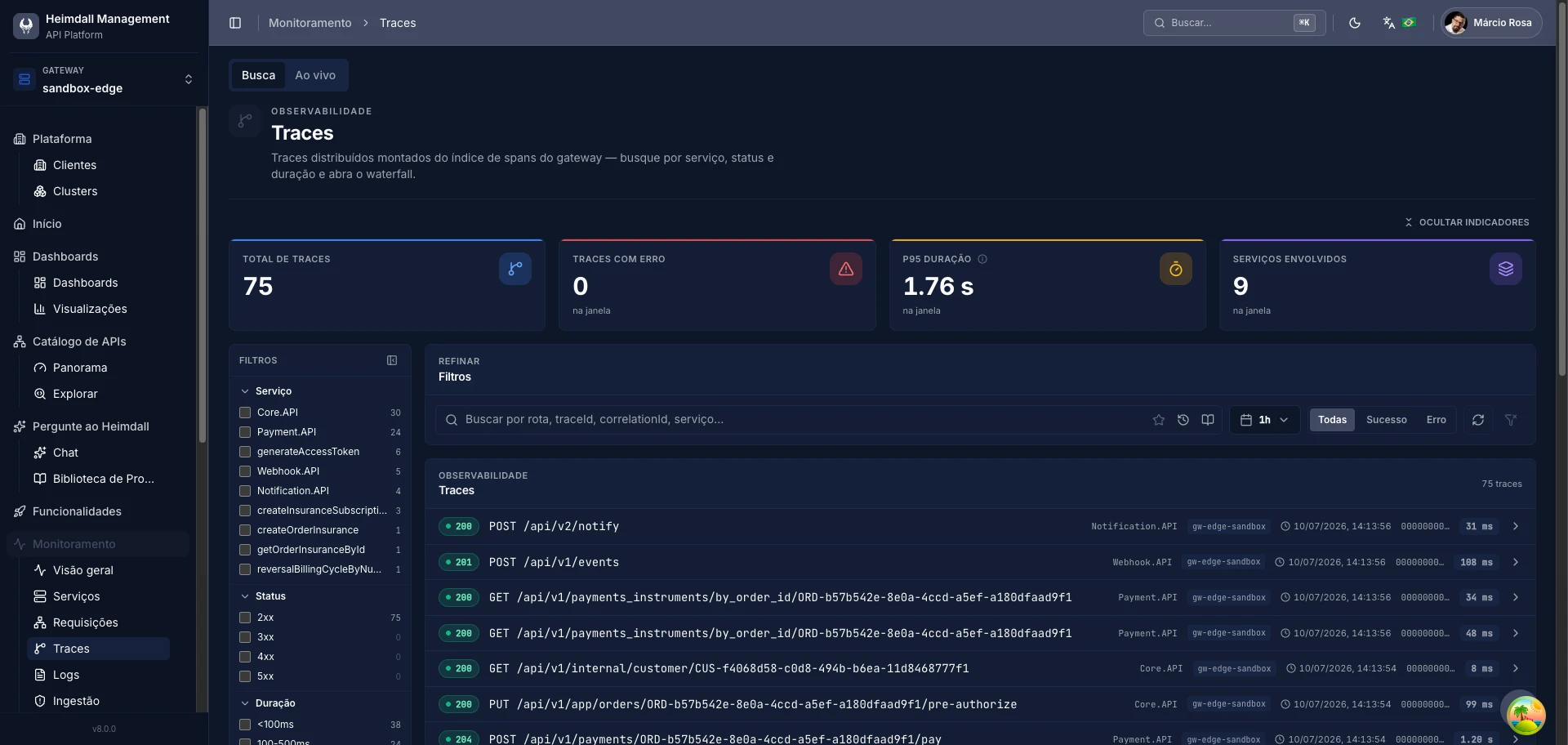1568x745 pixels.
Task: Save search with the star icon
Action: tap(1159, 420)
